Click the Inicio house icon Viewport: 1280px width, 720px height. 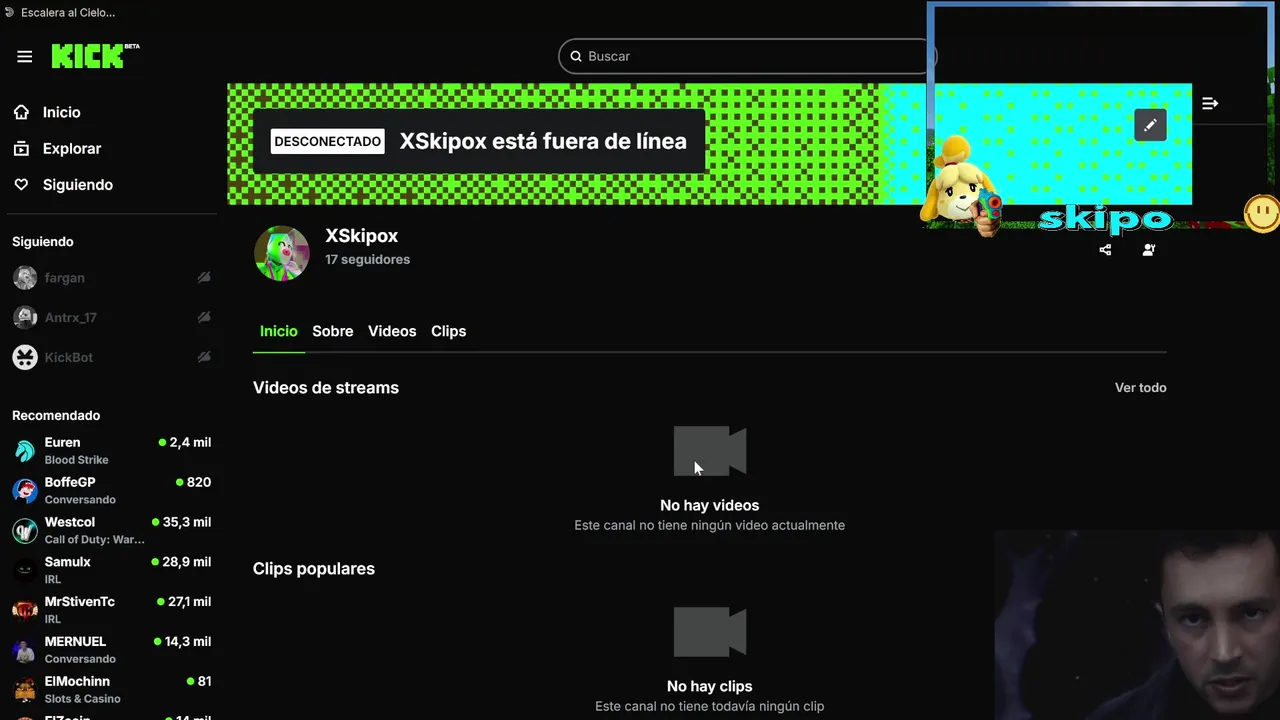pos(21,112)
